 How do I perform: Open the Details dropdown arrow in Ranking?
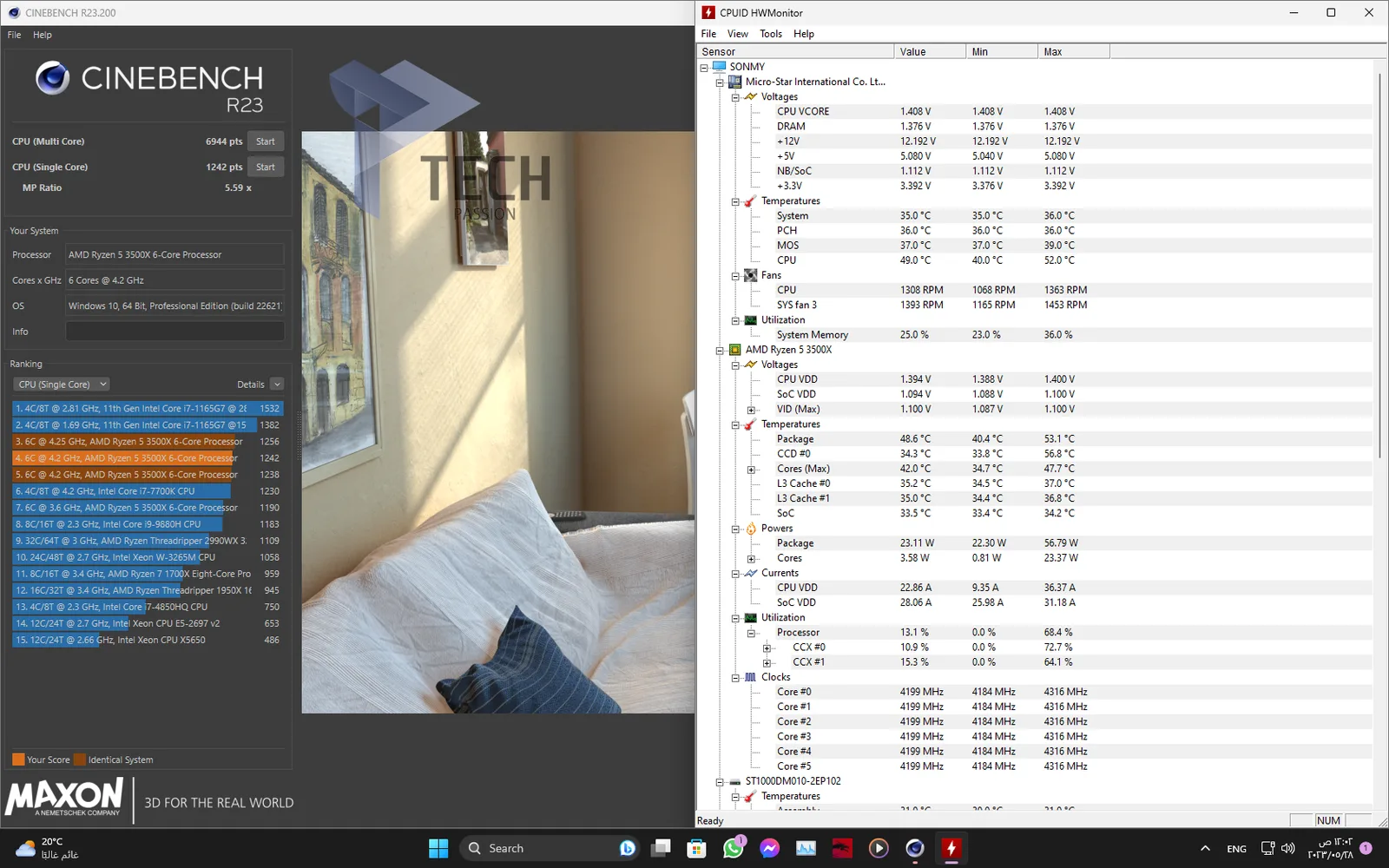[x=277, y=385]
